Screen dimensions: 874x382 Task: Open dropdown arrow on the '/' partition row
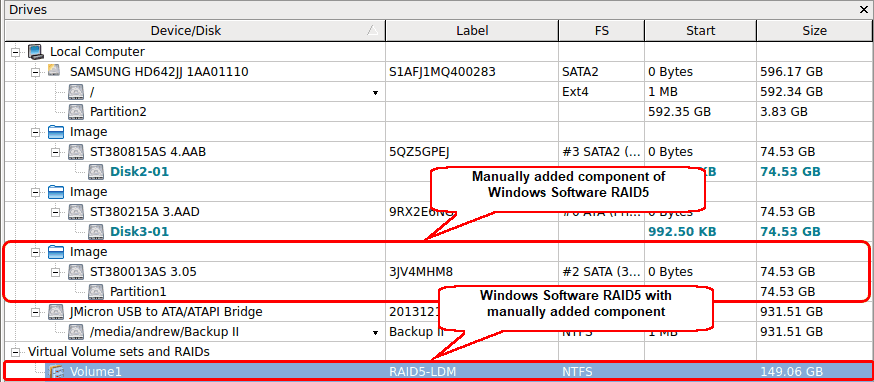376,93
